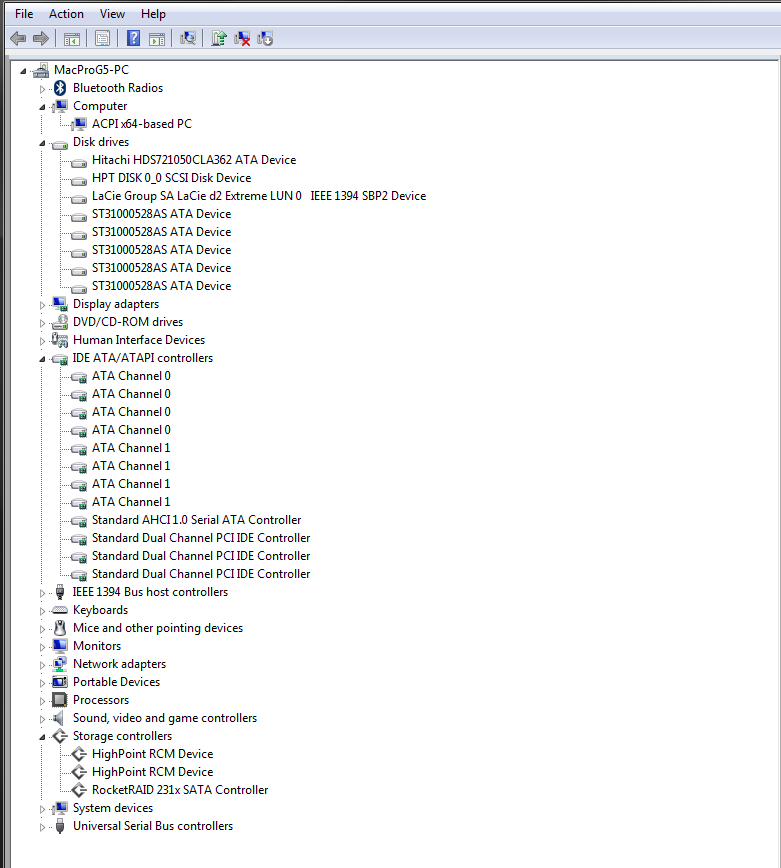Expand the Display adapters category
Viewport: 781px width, 868px height.
42,304
